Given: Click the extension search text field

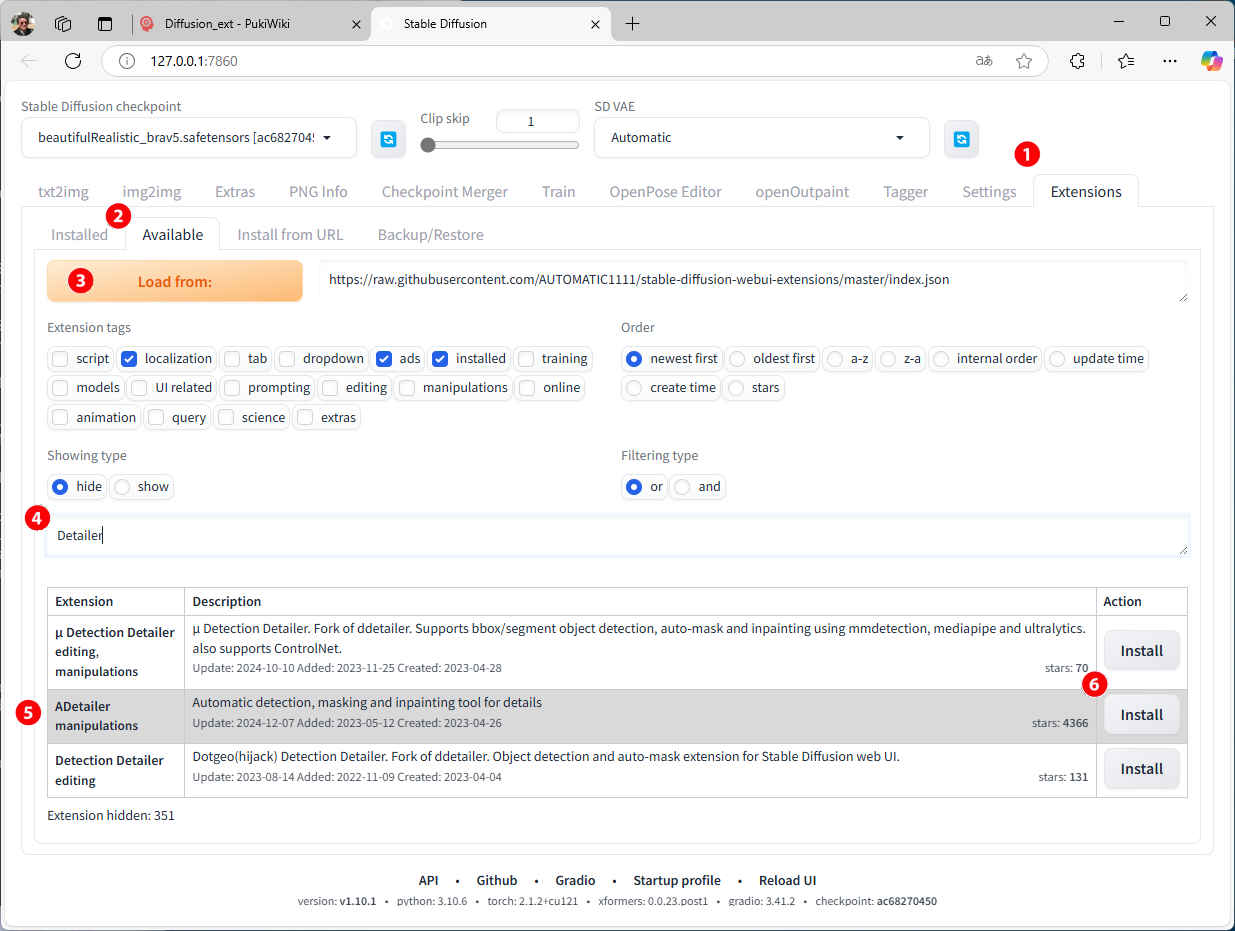Looking at the screenshot, I should point(616,536).
